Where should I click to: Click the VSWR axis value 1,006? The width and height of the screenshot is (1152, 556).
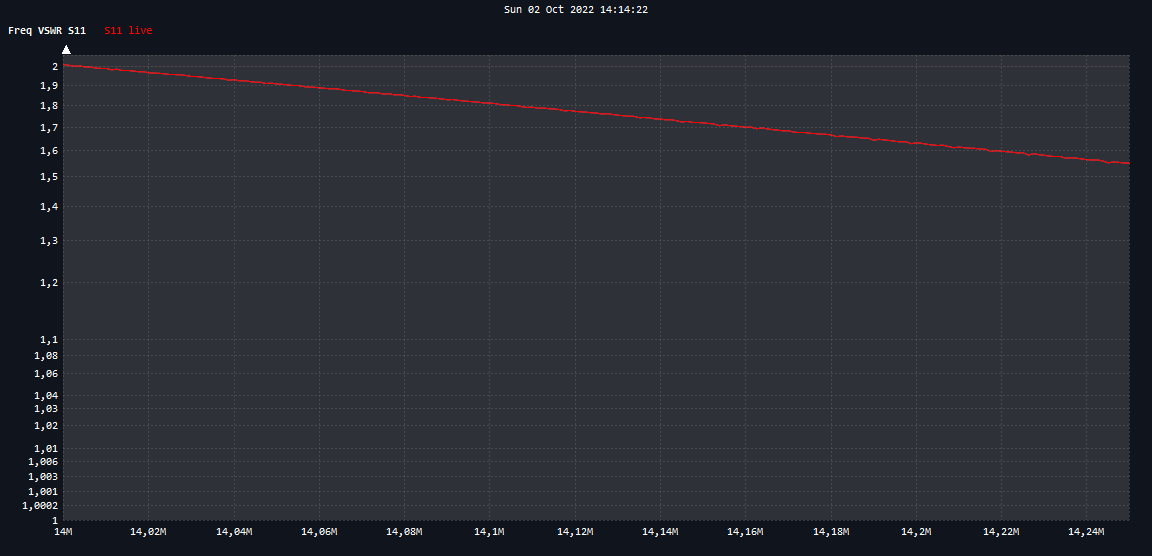coord(44,462)
